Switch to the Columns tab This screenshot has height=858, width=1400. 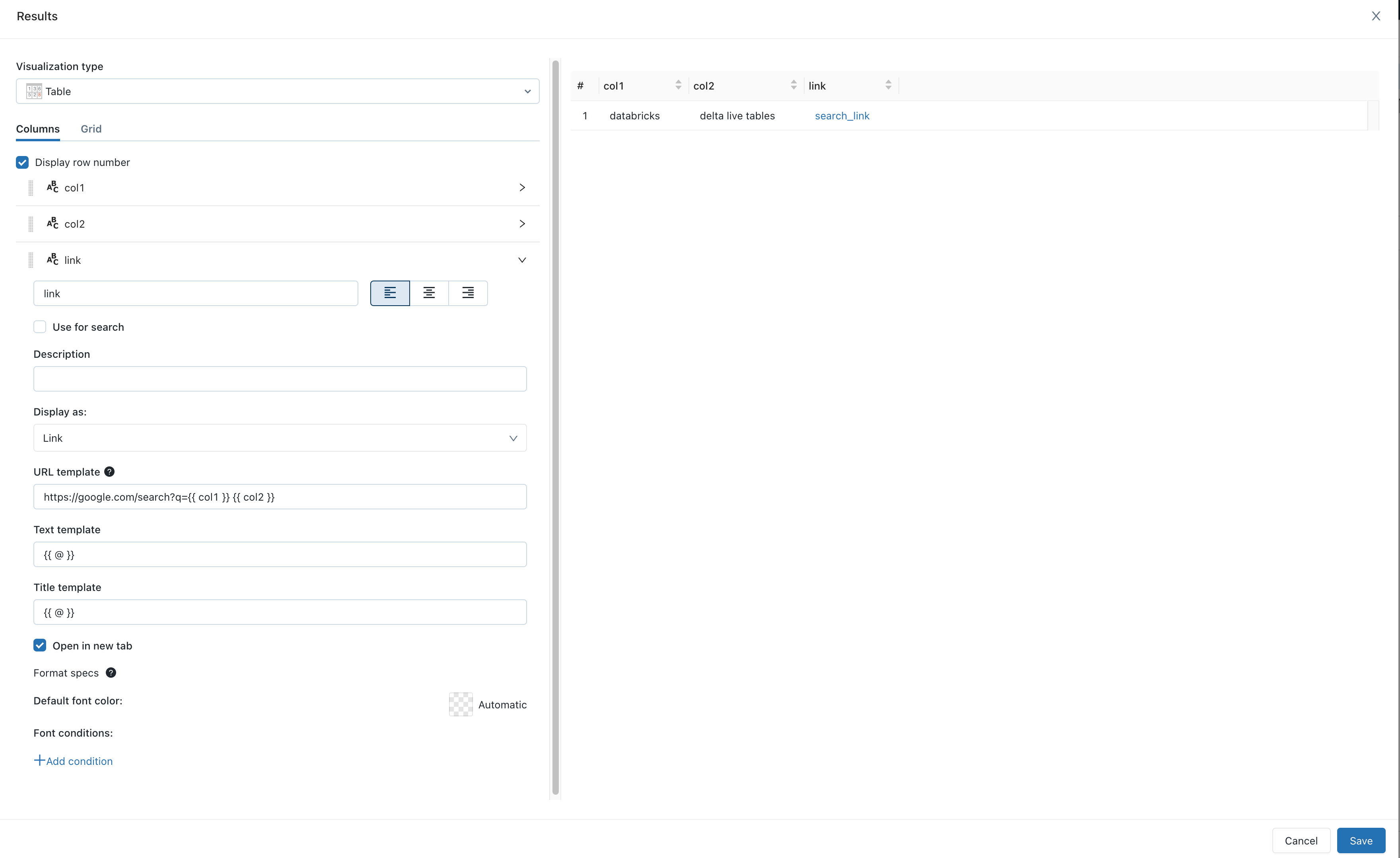(x=37, y=128)
